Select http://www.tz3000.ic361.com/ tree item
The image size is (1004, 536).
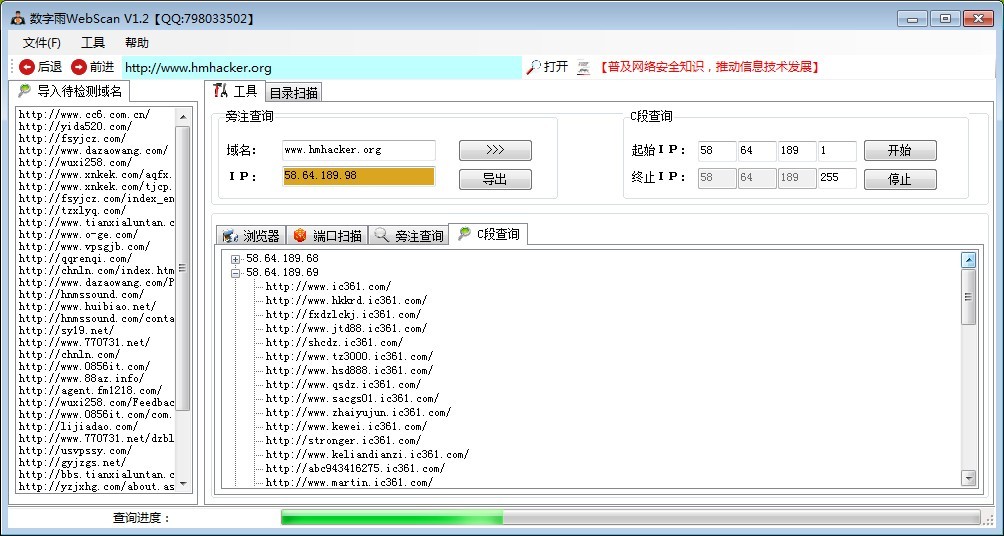(x=350, y=357)
